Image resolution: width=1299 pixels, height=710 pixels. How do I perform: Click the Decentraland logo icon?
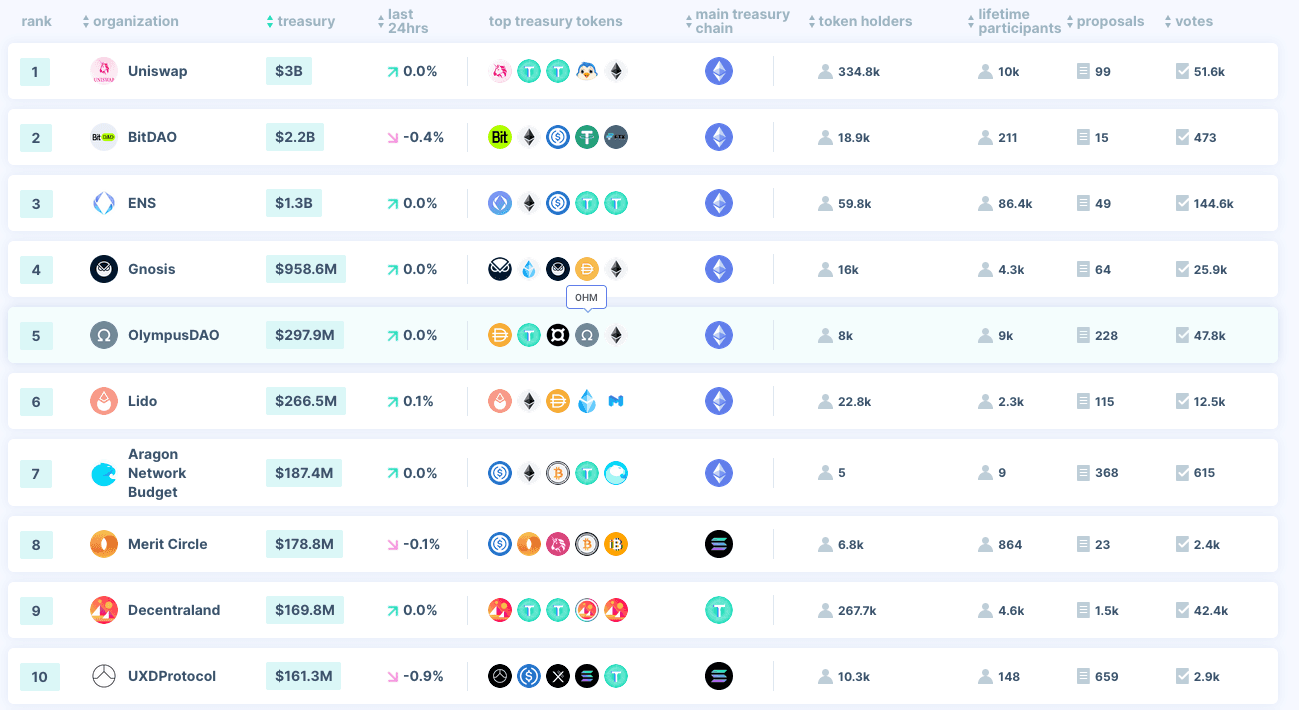[x=104, y=610]
